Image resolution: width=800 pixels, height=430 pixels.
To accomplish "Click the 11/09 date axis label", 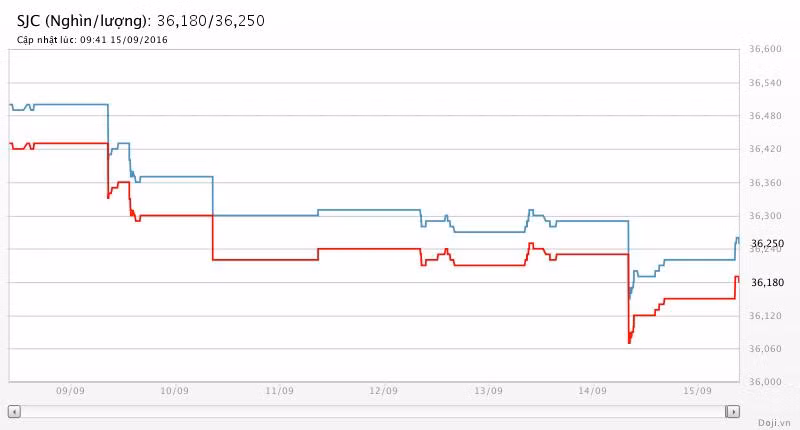I will [x=279, y=391].
